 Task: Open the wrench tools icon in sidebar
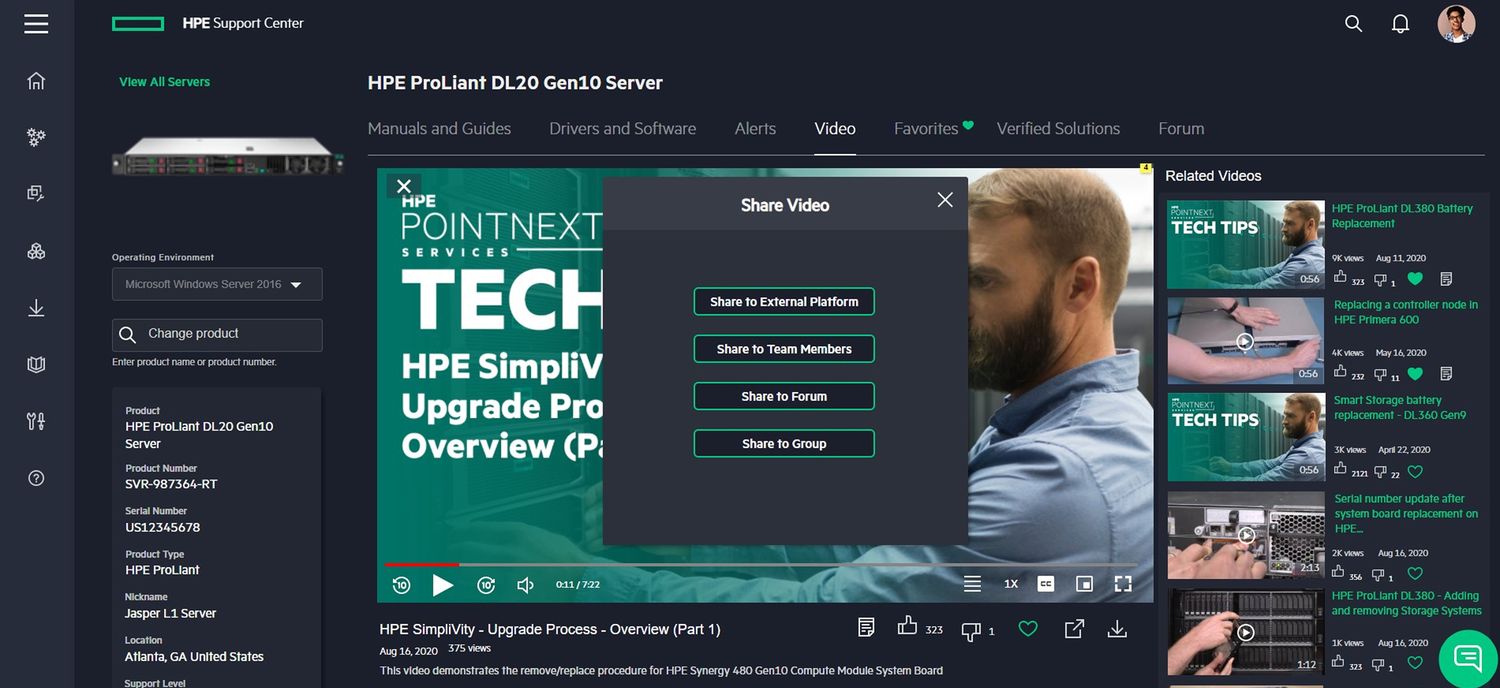[x=36, y=421]
